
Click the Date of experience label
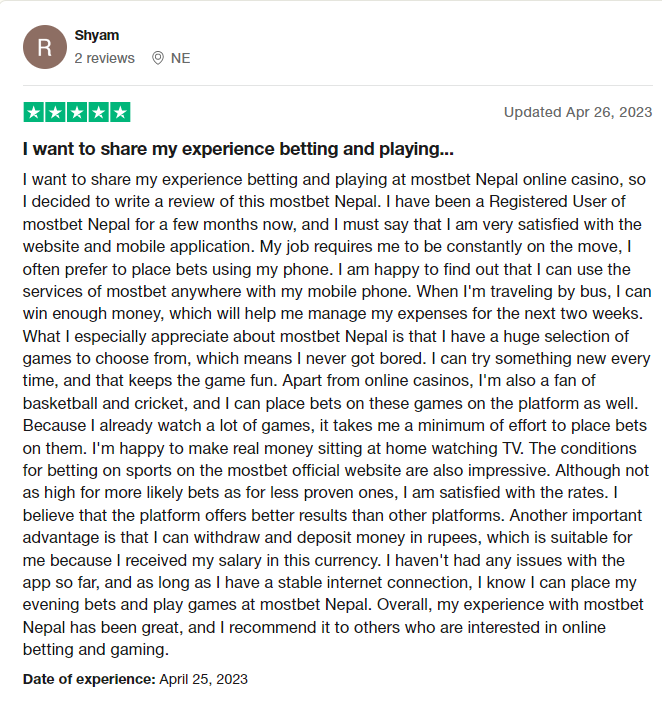[89, 679]
